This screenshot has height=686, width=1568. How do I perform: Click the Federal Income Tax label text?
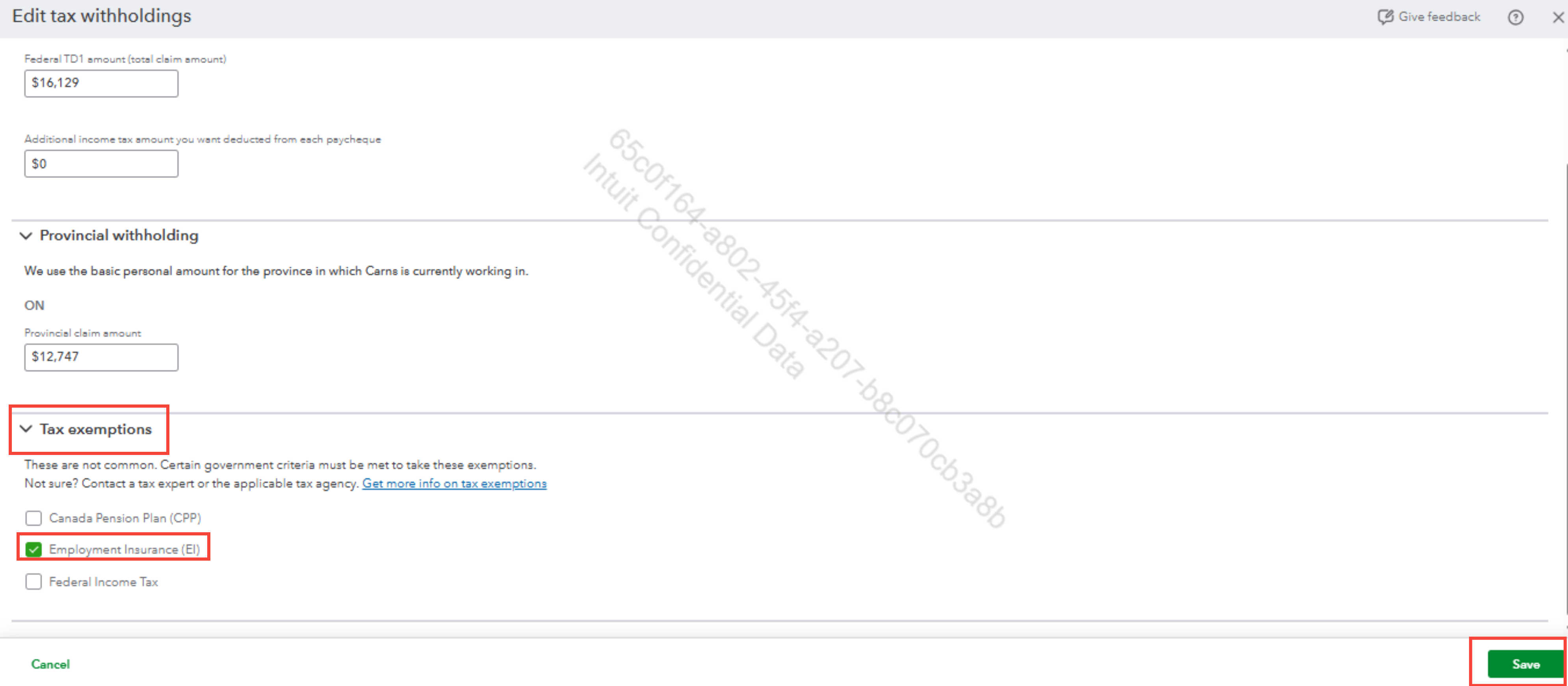pos(104,582)
